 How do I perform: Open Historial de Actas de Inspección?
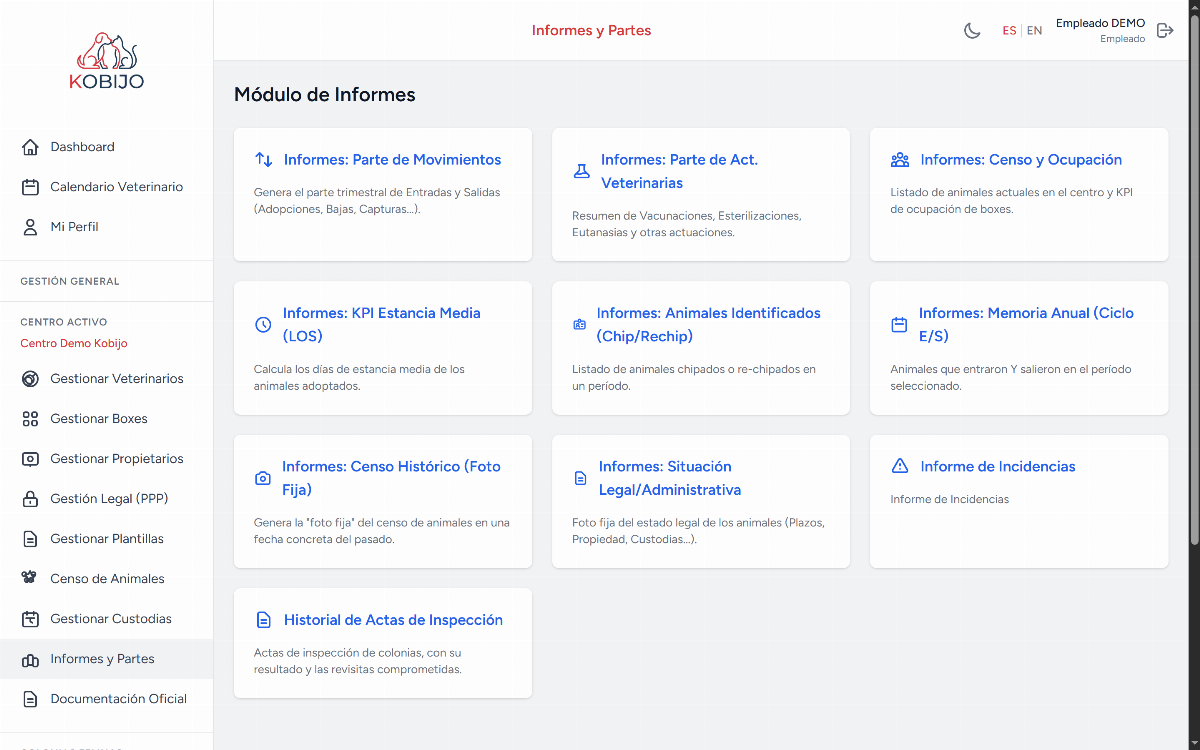(393, 620)
